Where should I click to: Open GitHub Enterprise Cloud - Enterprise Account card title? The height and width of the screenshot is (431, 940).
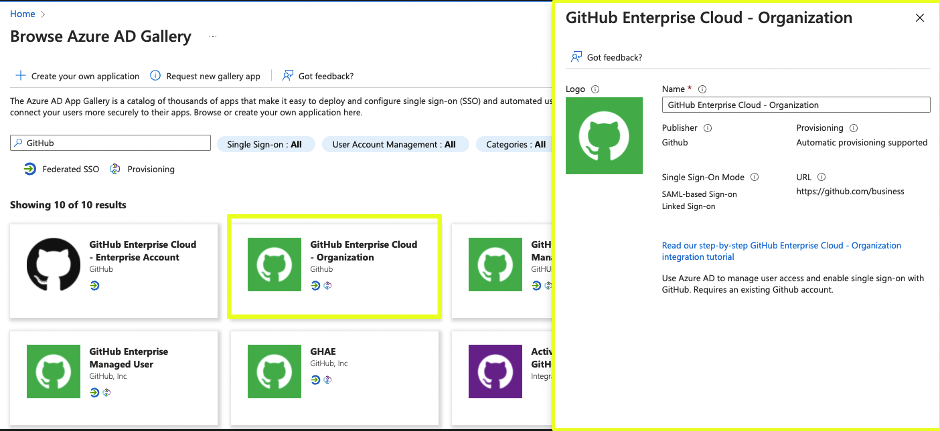pyautogui.click(x=143, y=251)
